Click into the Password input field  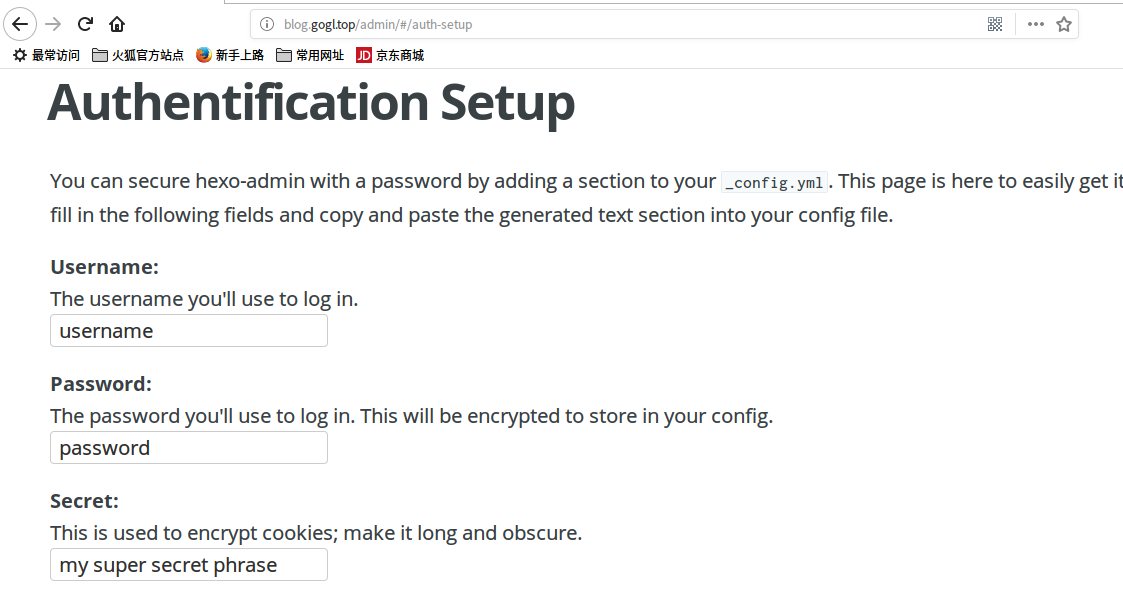click(x=189, y=448)
